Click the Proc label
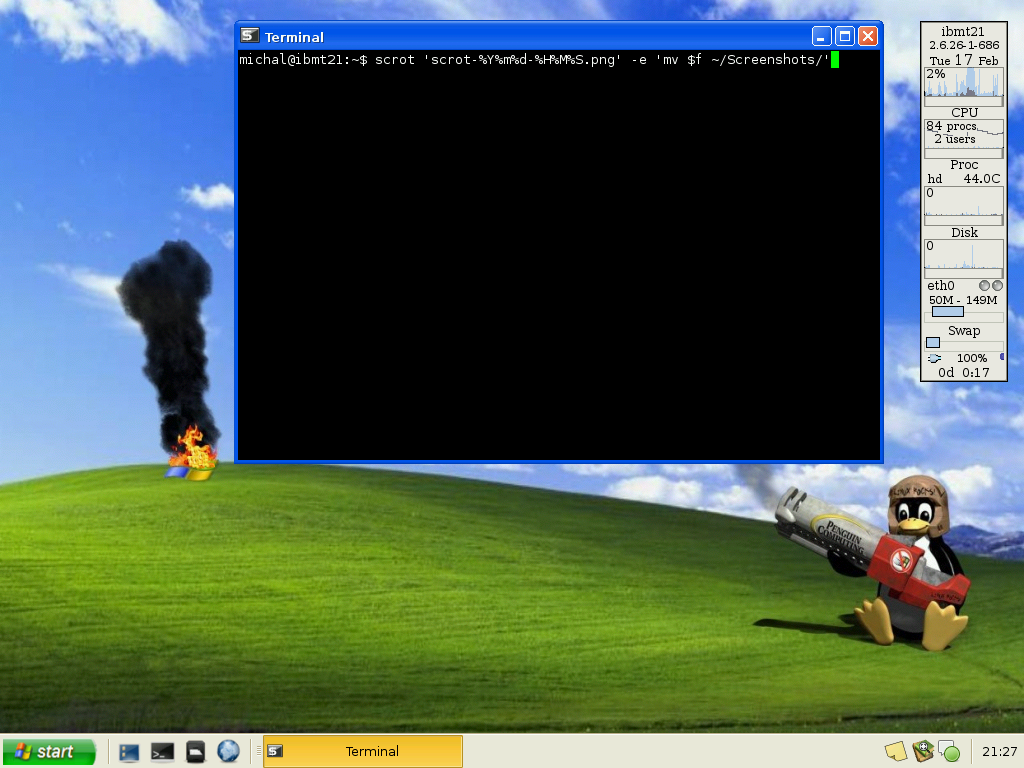Image resolution: width=1024 pixels, height=768 pixels. pyautogui.click(x=964, y=165)
